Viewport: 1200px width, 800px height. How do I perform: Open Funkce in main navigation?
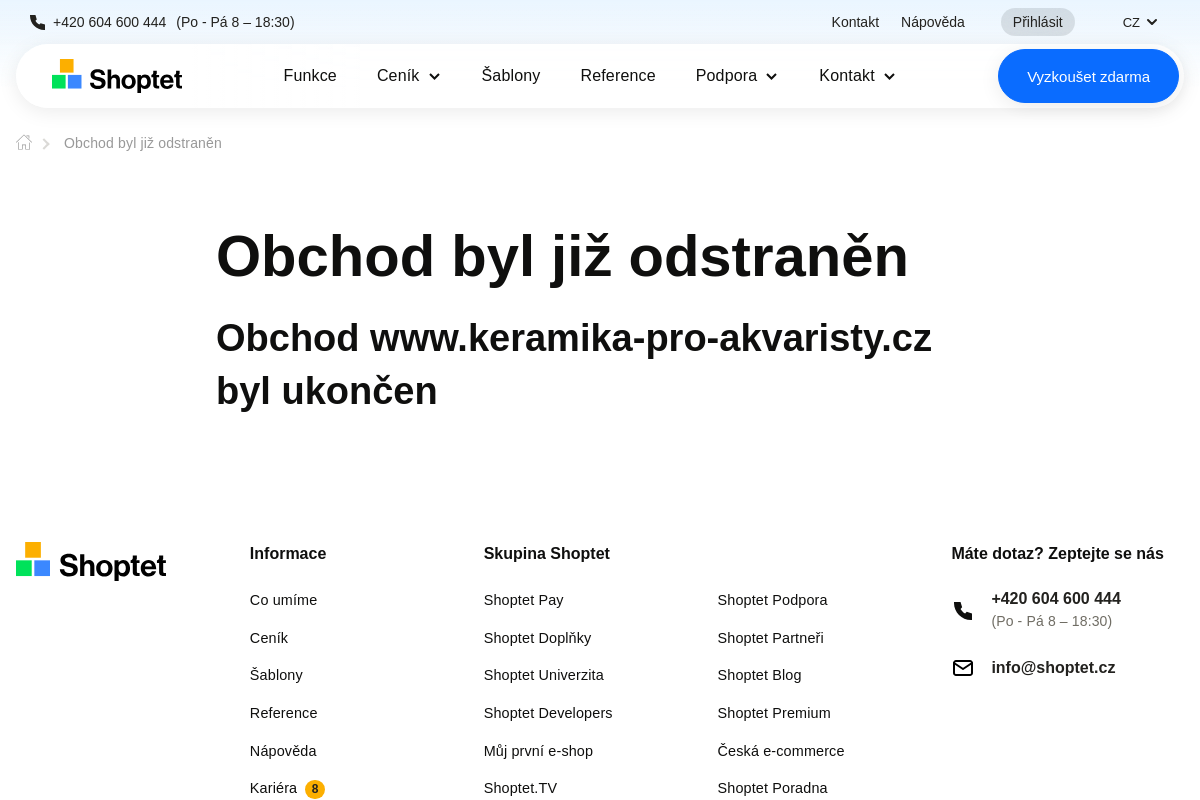coord(310,76)
